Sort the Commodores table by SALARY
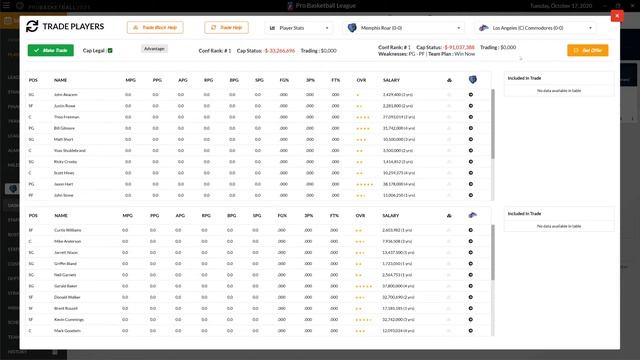The width and height of the screenshot is (640, 360). click(x=391, y=216)
